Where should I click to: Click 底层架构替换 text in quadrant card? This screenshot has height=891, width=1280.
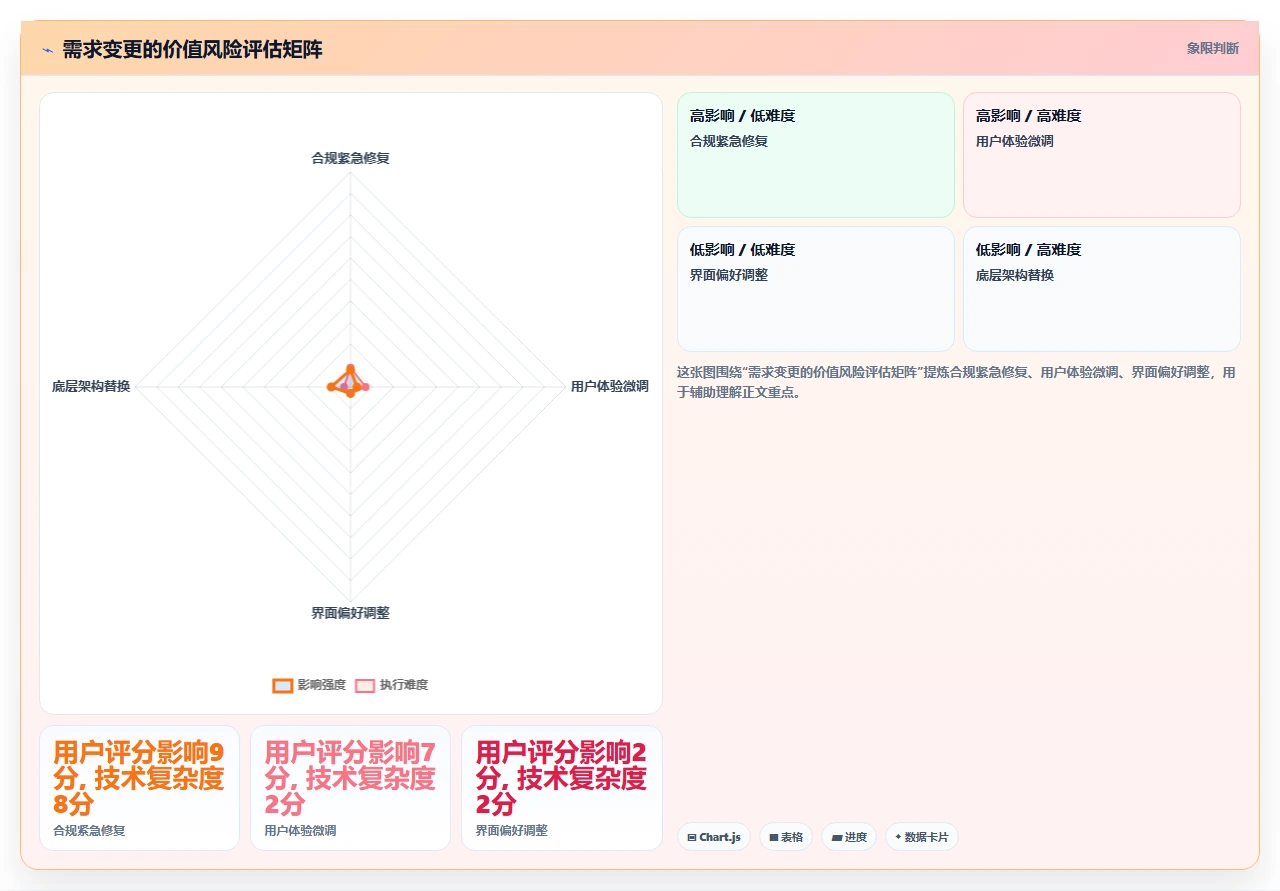[x=1015, y=275]
